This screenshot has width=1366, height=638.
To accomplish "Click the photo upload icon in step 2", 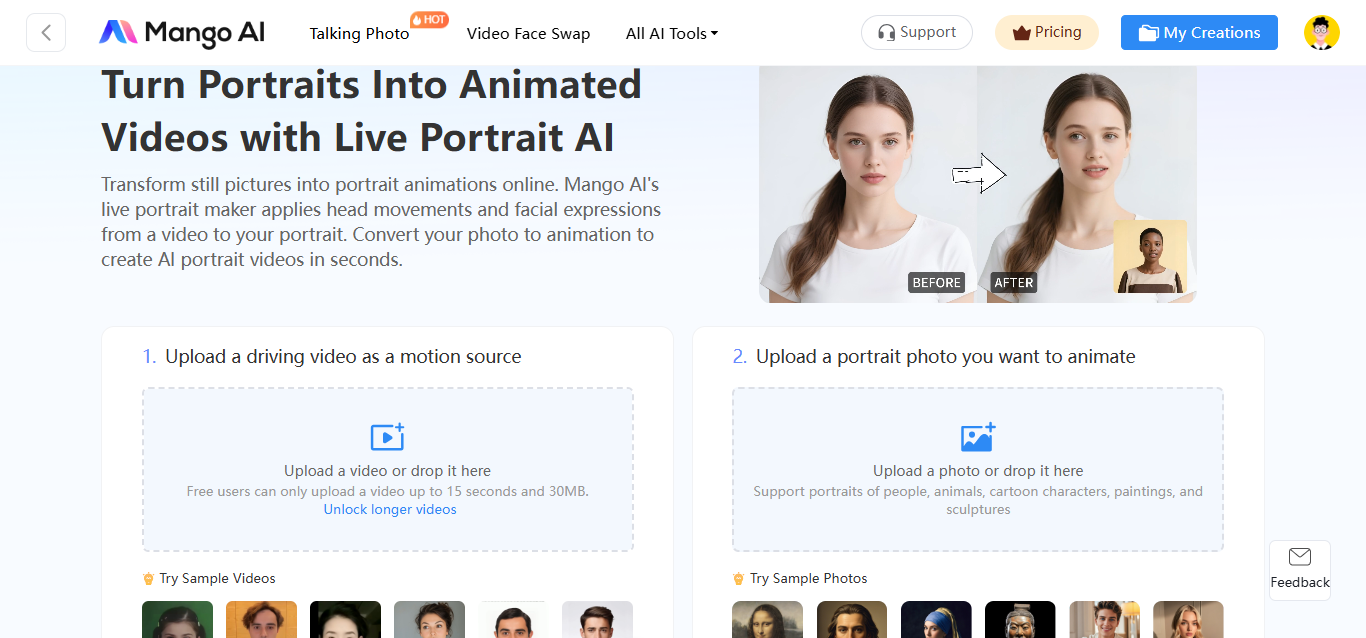I will click(x=977, y=437).
